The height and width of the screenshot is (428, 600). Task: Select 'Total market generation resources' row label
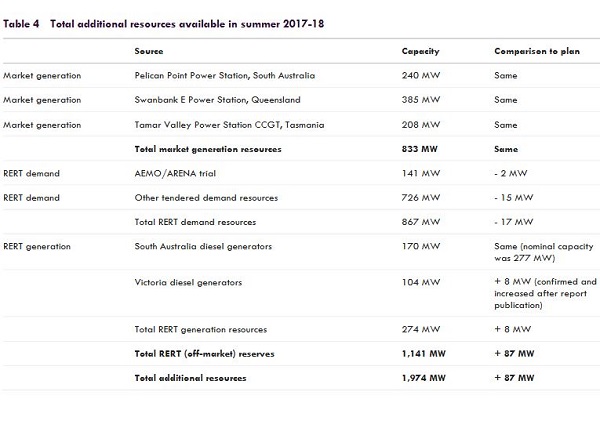(x=208, y=149)
